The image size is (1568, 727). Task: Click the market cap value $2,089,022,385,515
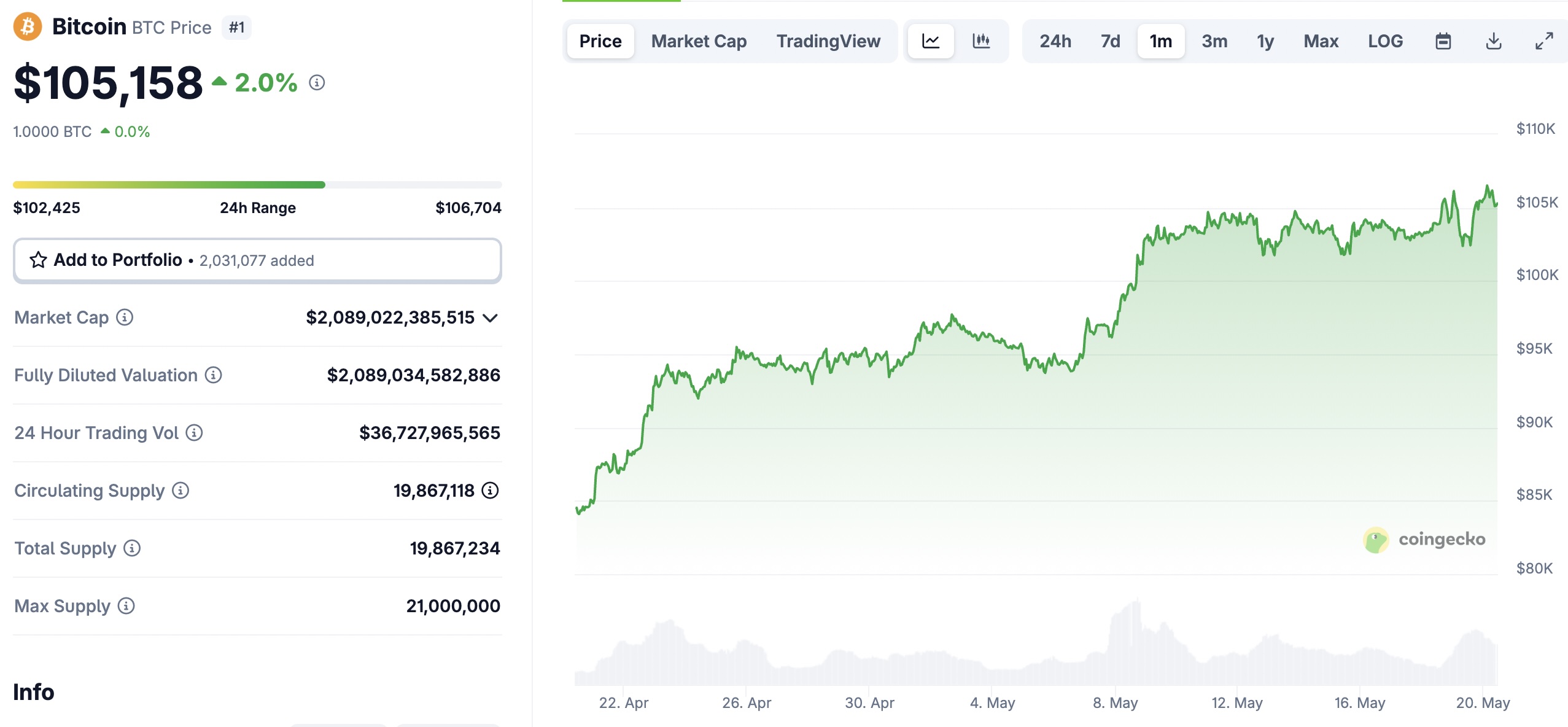(x=390, y=317)
